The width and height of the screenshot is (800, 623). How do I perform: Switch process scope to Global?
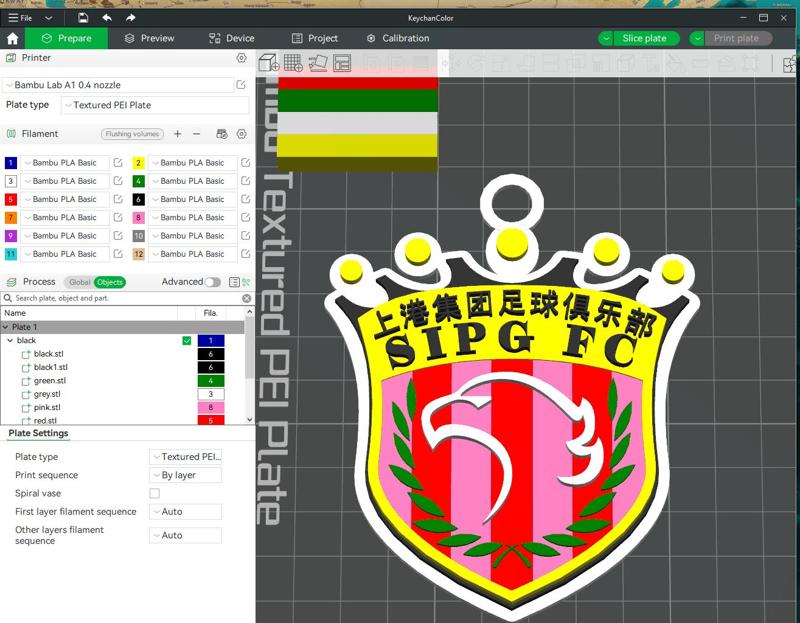[79, 282]
